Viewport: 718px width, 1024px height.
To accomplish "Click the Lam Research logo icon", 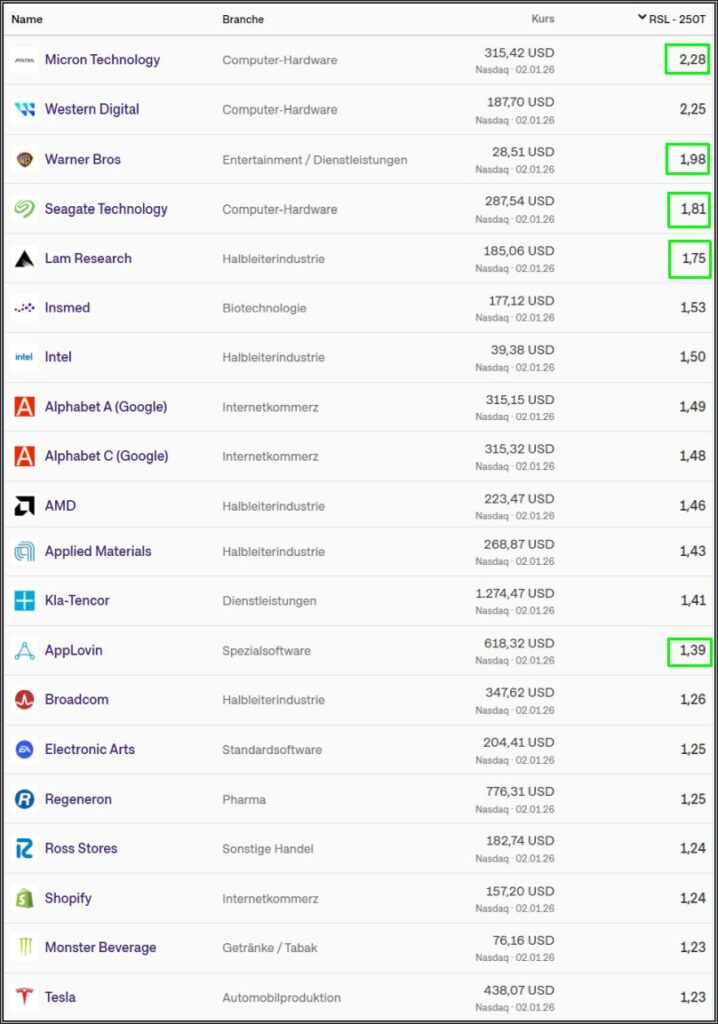I will 24,258.
